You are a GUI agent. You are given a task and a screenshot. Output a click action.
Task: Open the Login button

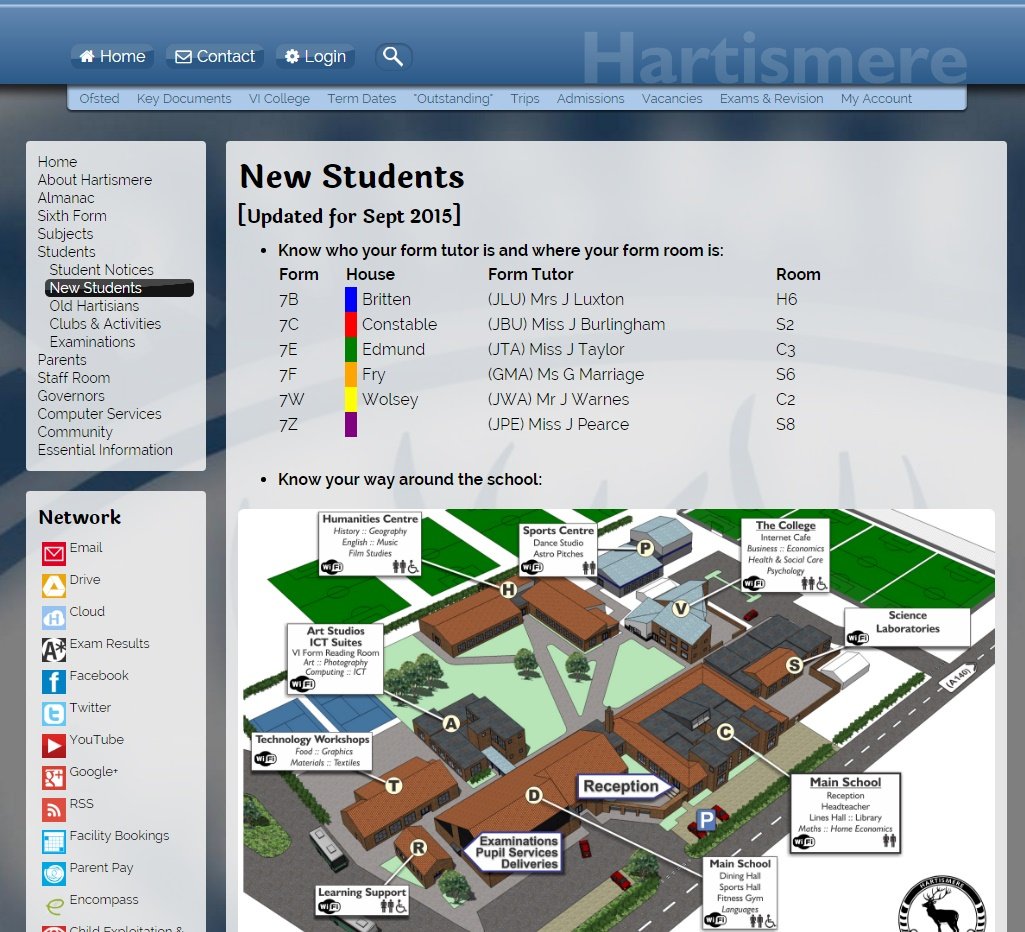[315, 57]
